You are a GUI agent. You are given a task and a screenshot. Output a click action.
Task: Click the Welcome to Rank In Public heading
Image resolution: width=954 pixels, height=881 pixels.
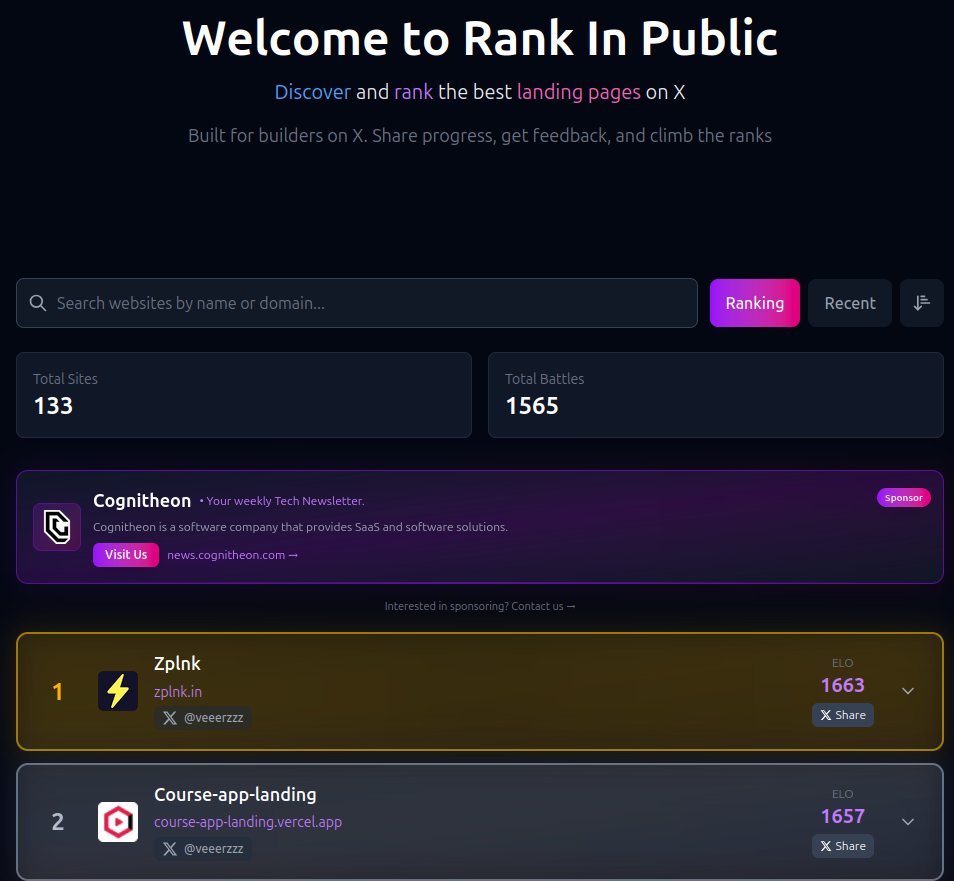pyautogui.click(x=479, y=38)
